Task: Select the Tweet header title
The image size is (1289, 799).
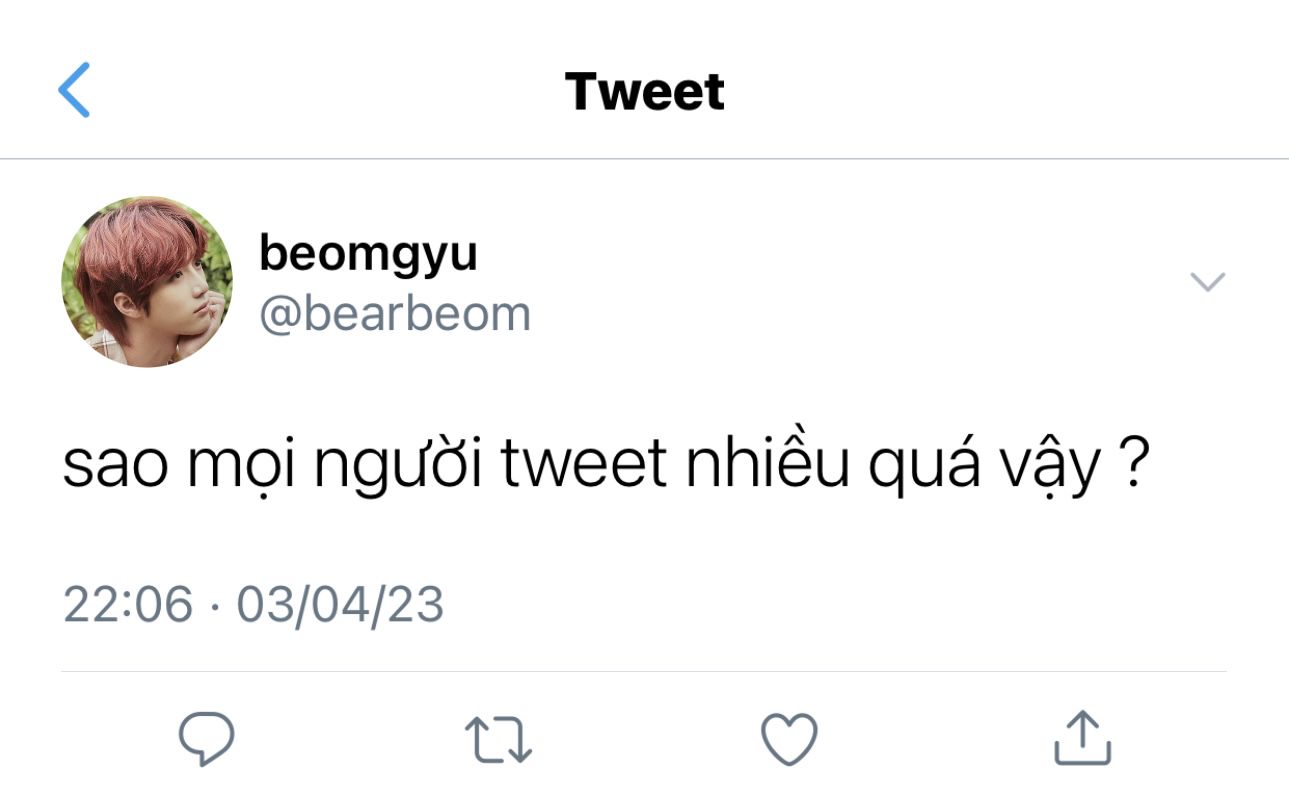Action: (x=645, y=92)
